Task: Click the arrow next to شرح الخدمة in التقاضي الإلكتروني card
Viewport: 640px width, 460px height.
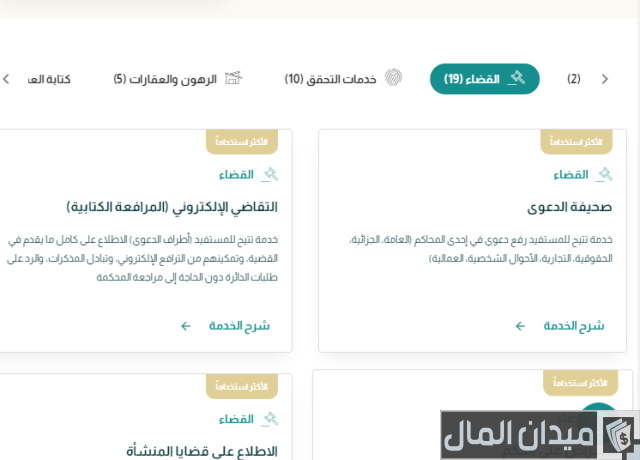Action: (186, 326)
